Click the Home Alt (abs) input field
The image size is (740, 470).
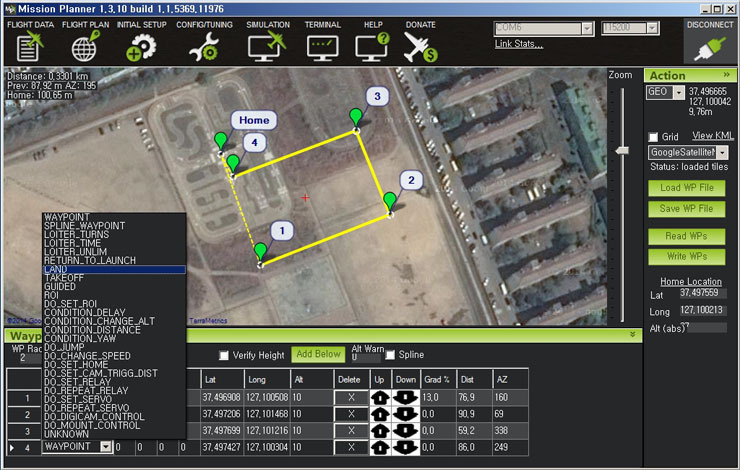(x=706, y=327)
